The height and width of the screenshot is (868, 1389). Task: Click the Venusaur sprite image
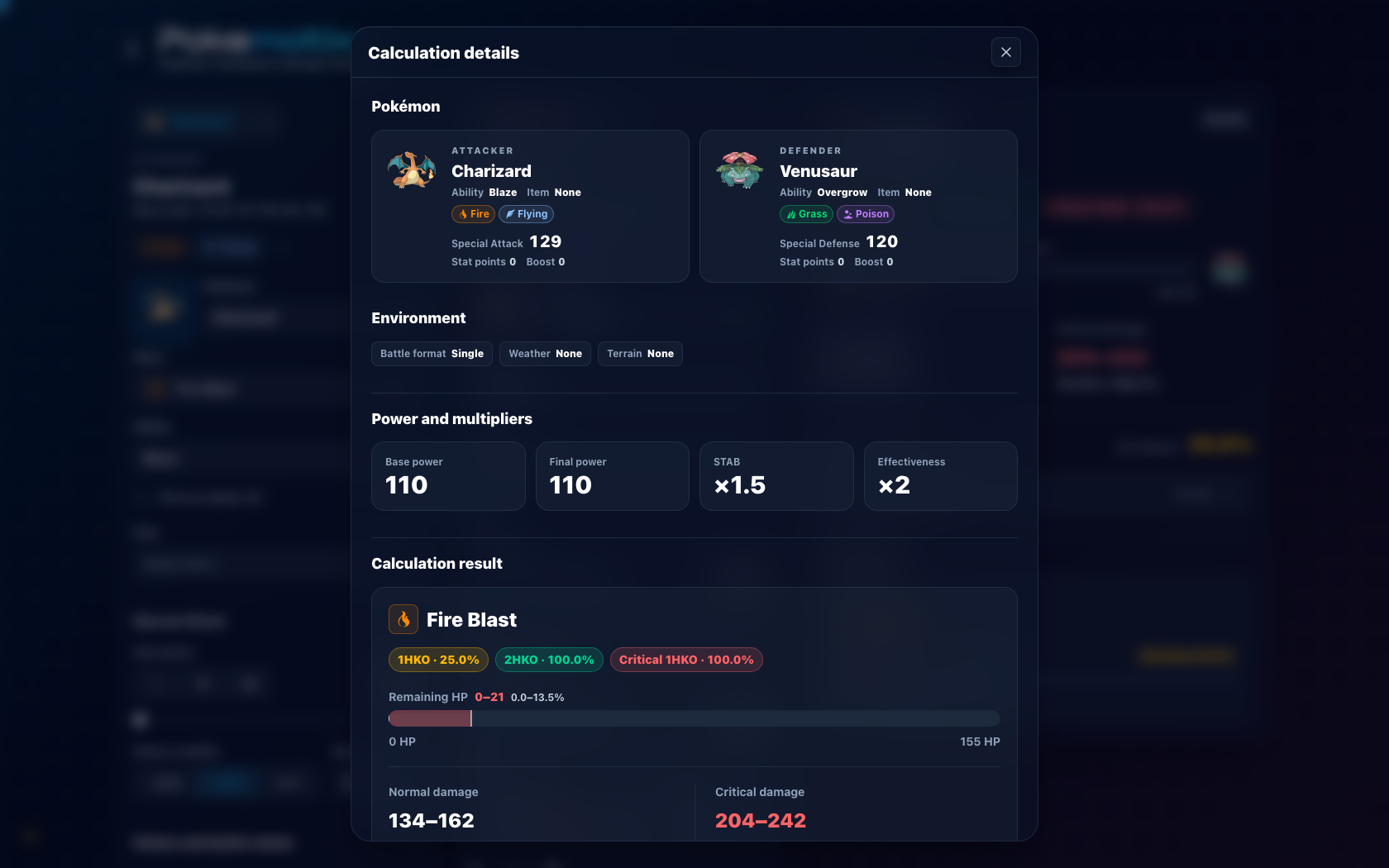tap(740, 169)
